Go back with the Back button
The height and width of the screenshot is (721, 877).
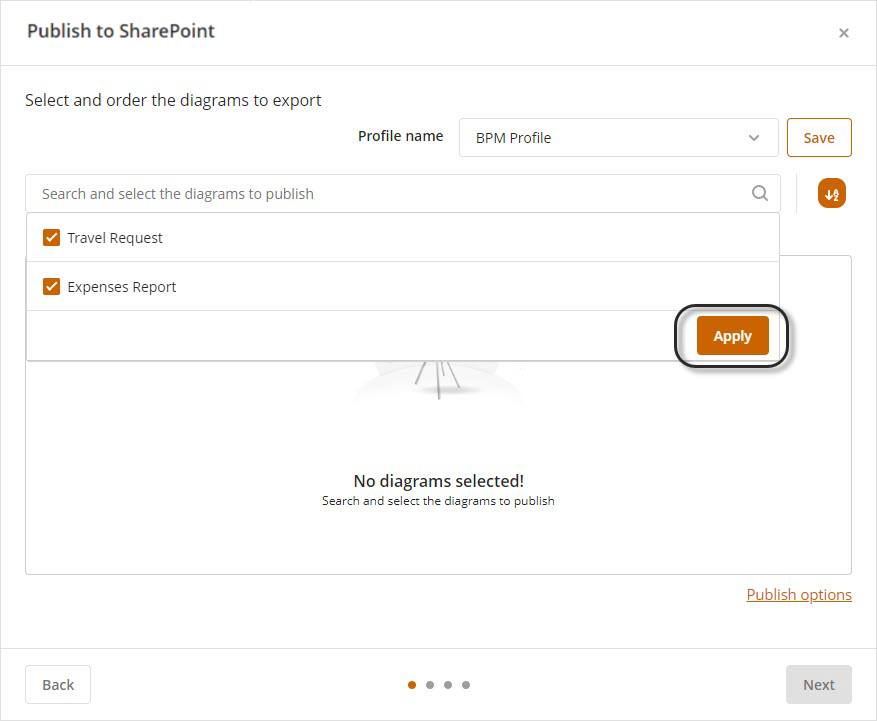(x=58, y=685)
